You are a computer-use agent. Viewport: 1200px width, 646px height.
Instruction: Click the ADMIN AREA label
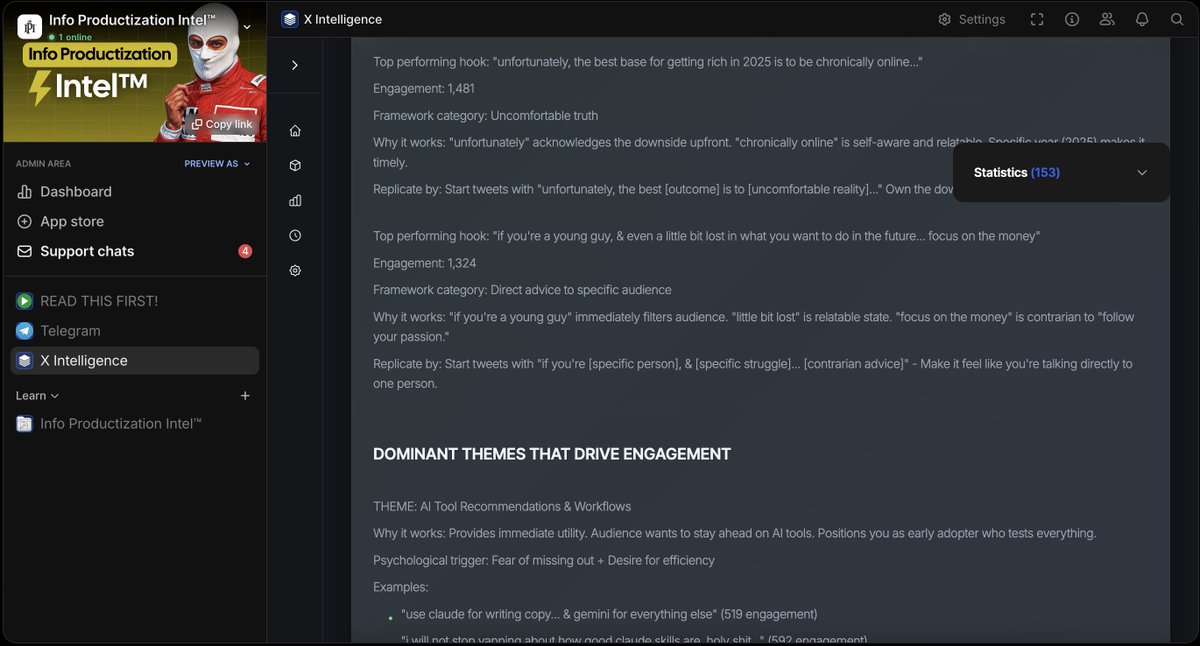[x=43, y=164]
